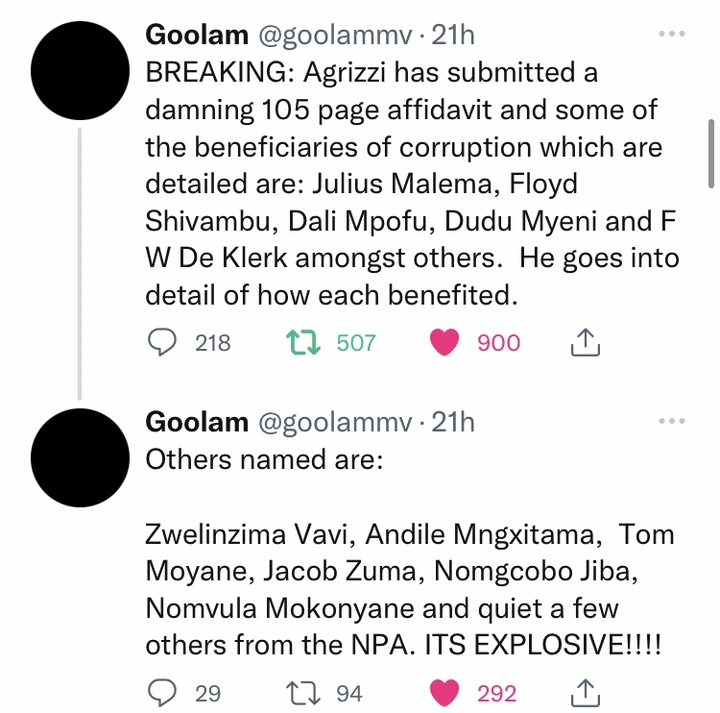Image resolution: width=720 pixels, height=713 pixels.
Task: Expand three-dot menu on second tweet
Action: click(672, 421)
